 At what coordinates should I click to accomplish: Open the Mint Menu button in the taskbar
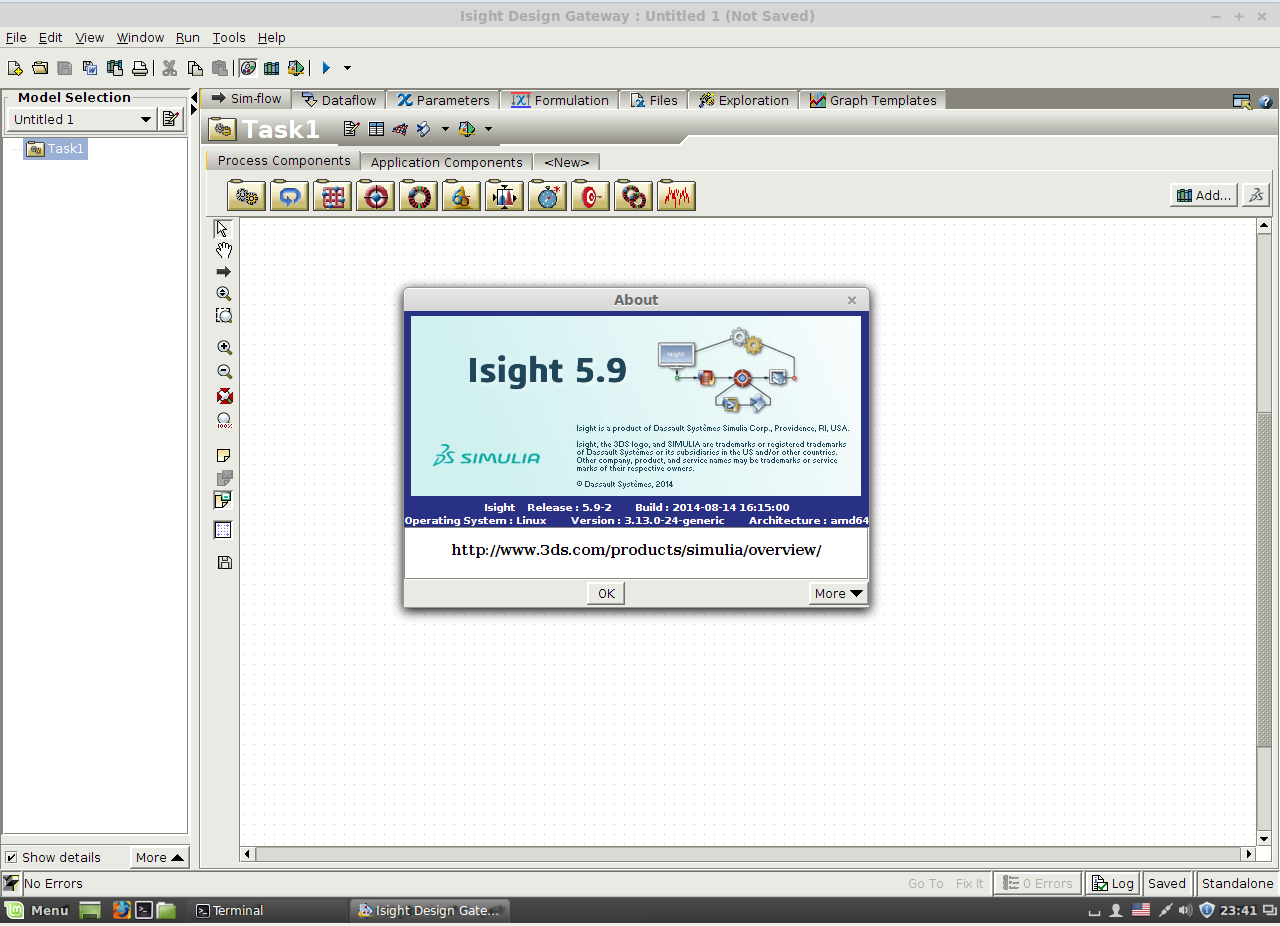[x=37, y=910]
